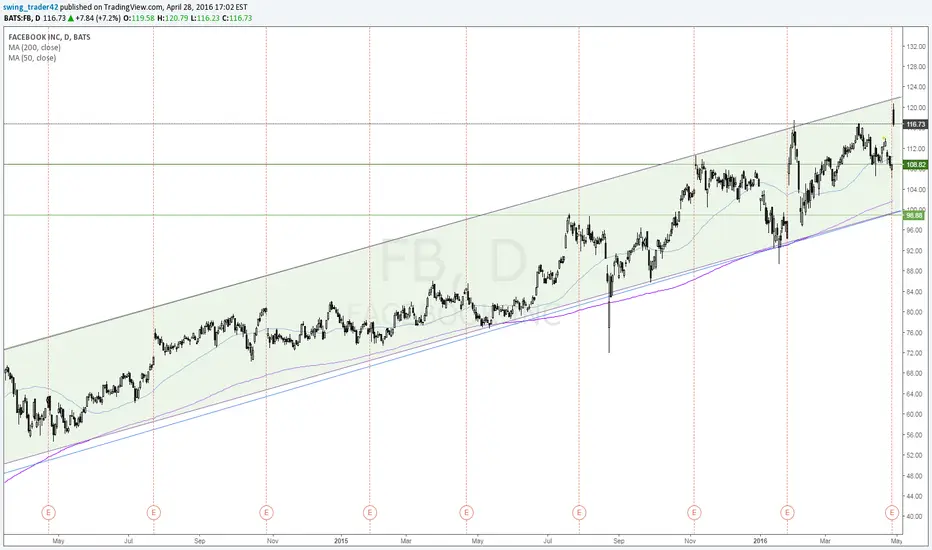The image size is (932, 550).
Task: Click the FACEBOOK INC, D, BATS legend title
Action: [49, 37]
